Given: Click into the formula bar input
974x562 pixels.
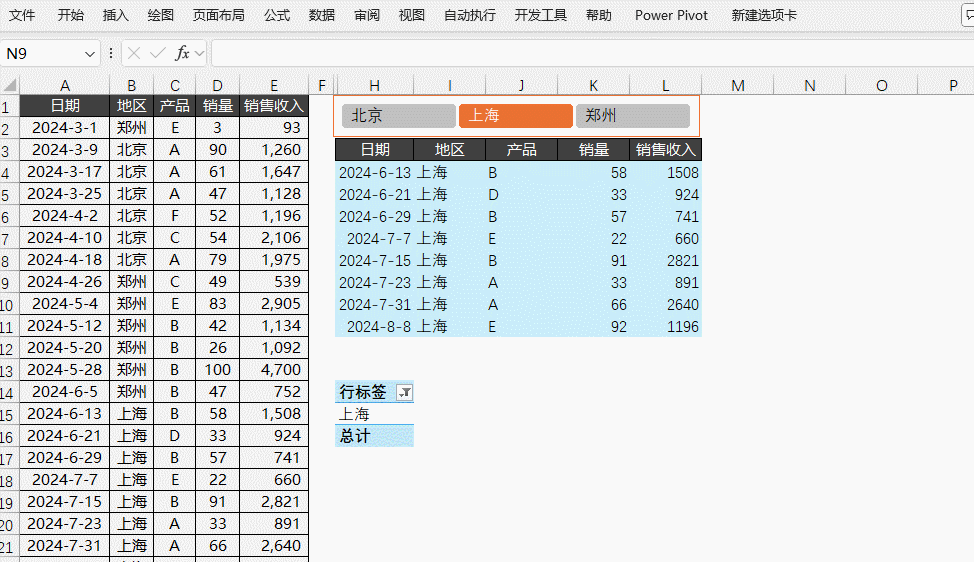Looking at the screenshot, I should pos(593,53).
